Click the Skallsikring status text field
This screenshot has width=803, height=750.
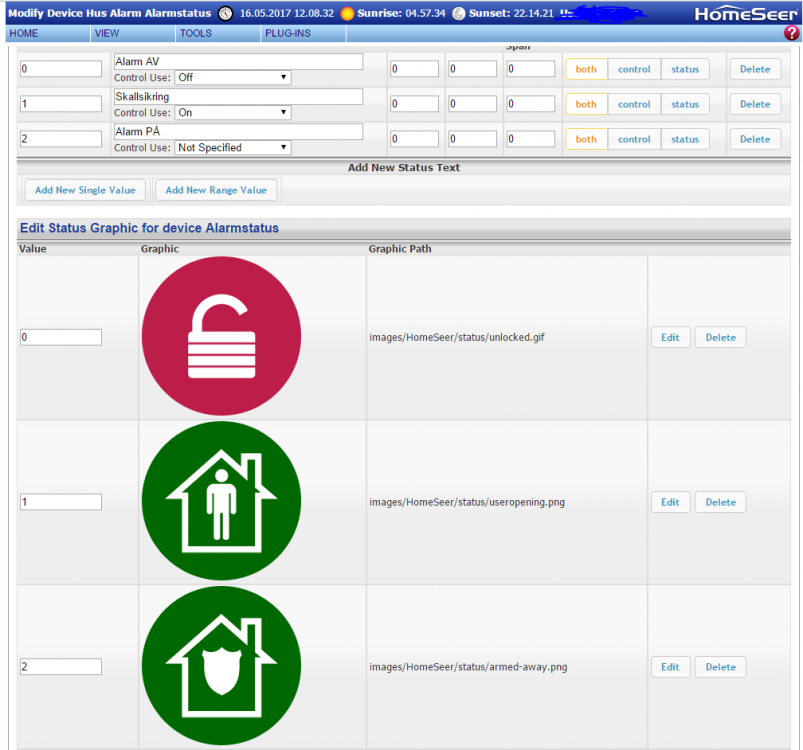pyautogui.click(x=238, y=97)
